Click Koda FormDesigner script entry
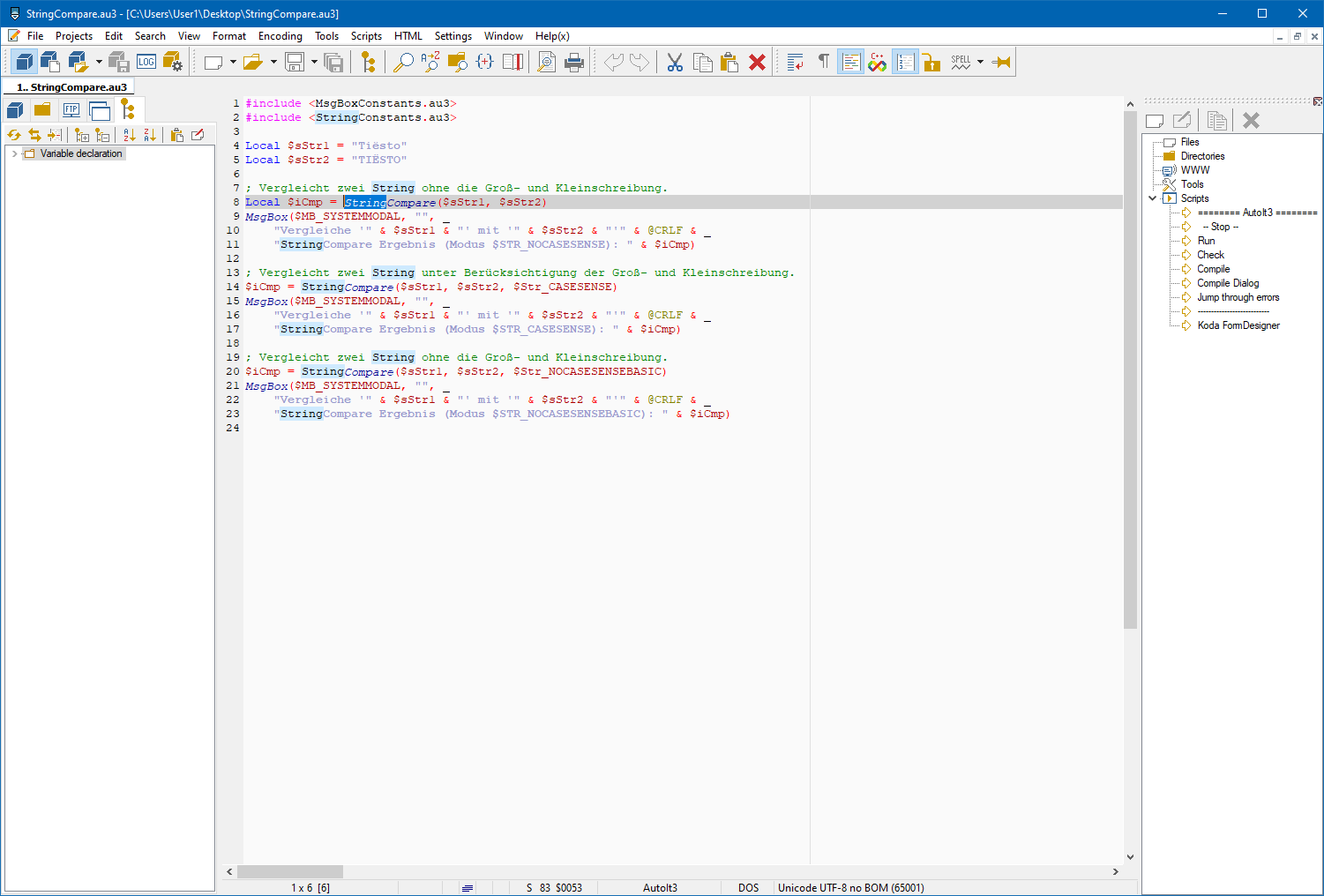The image size is (1324, 896). point(1238,325)
